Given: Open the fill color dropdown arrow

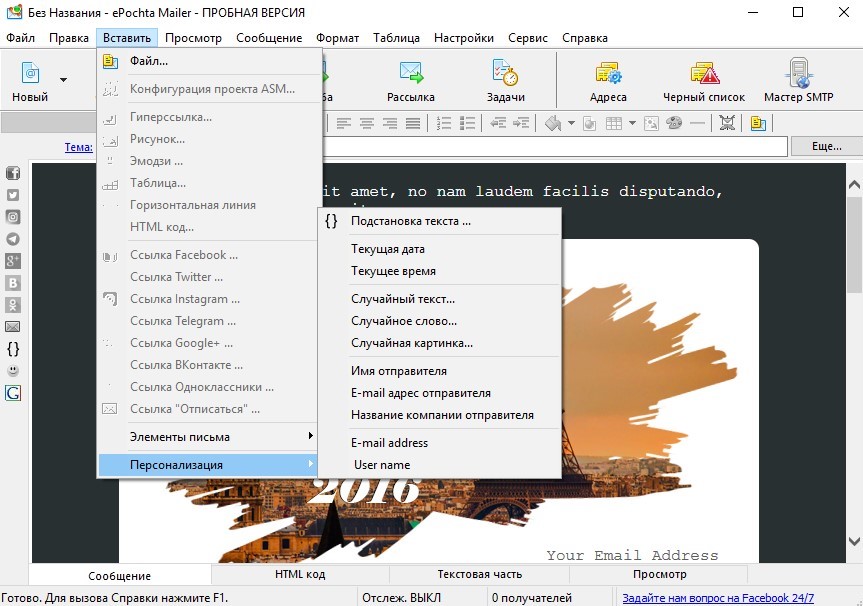Looking at the screenshot, I should tap(571, 124).
